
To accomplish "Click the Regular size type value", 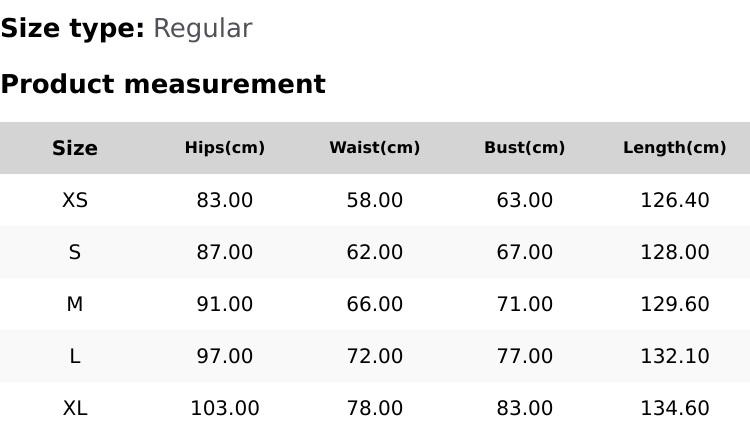I will pyautogui.click(x=202, y=29).
